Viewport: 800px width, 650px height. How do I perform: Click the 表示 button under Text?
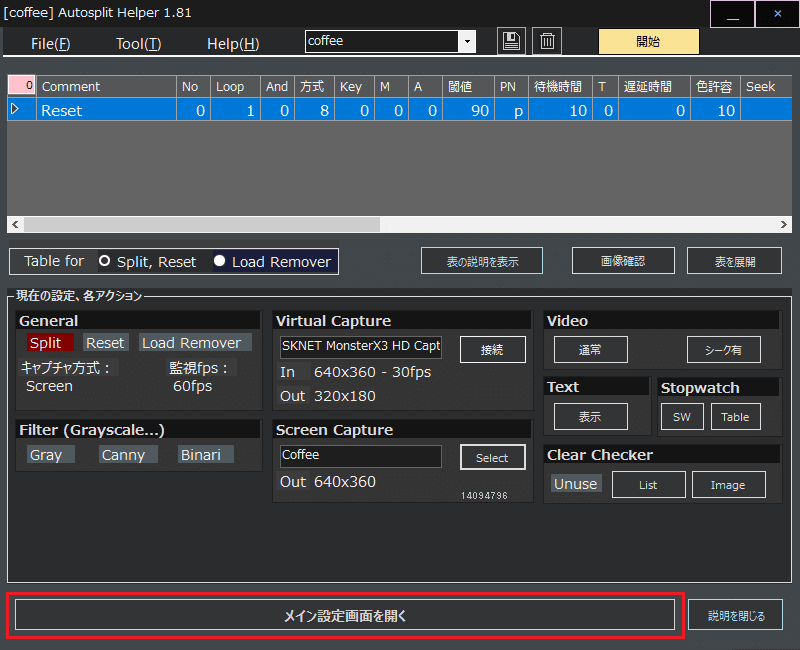(591, 416)
